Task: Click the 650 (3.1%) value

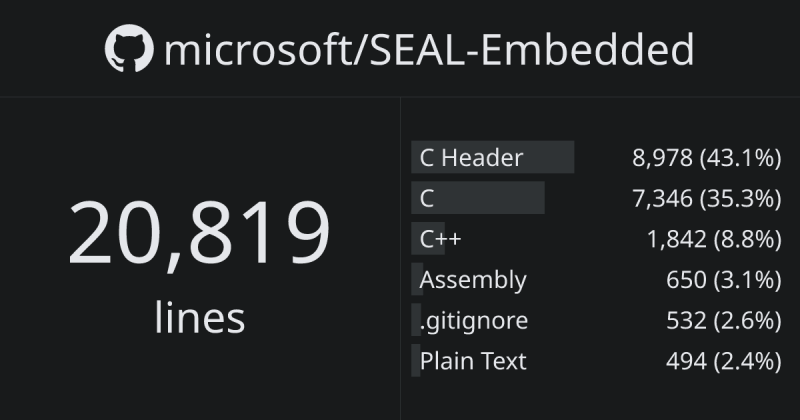Action: tap(723, 281)
